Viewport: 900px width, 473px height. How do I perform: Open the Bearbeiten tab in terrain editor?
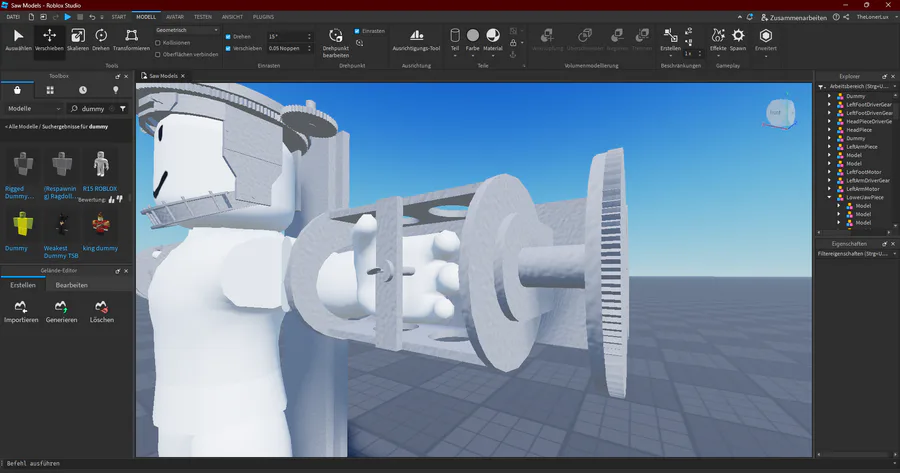click(70, 285)
